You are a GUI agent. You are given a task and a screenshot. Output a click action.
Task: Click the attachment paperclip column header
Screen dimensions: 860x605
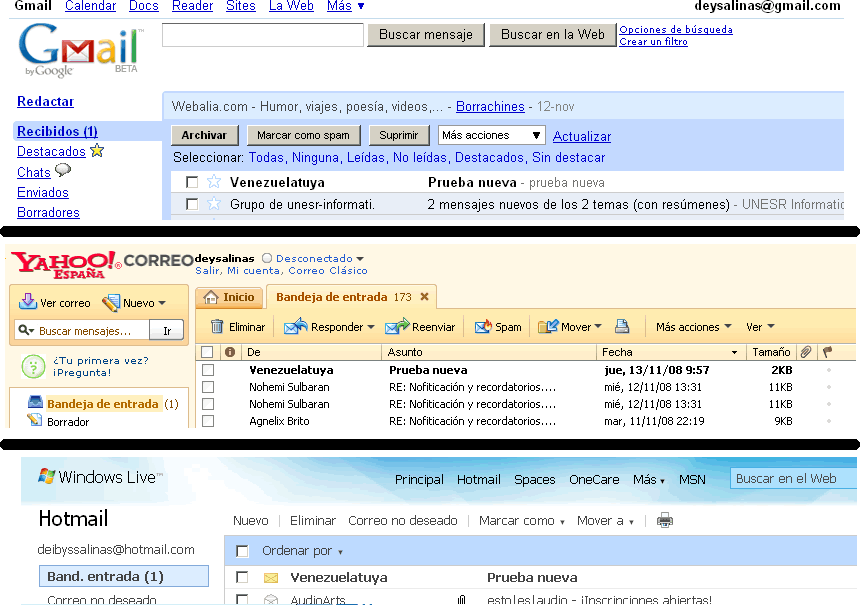tap(806, 352)
